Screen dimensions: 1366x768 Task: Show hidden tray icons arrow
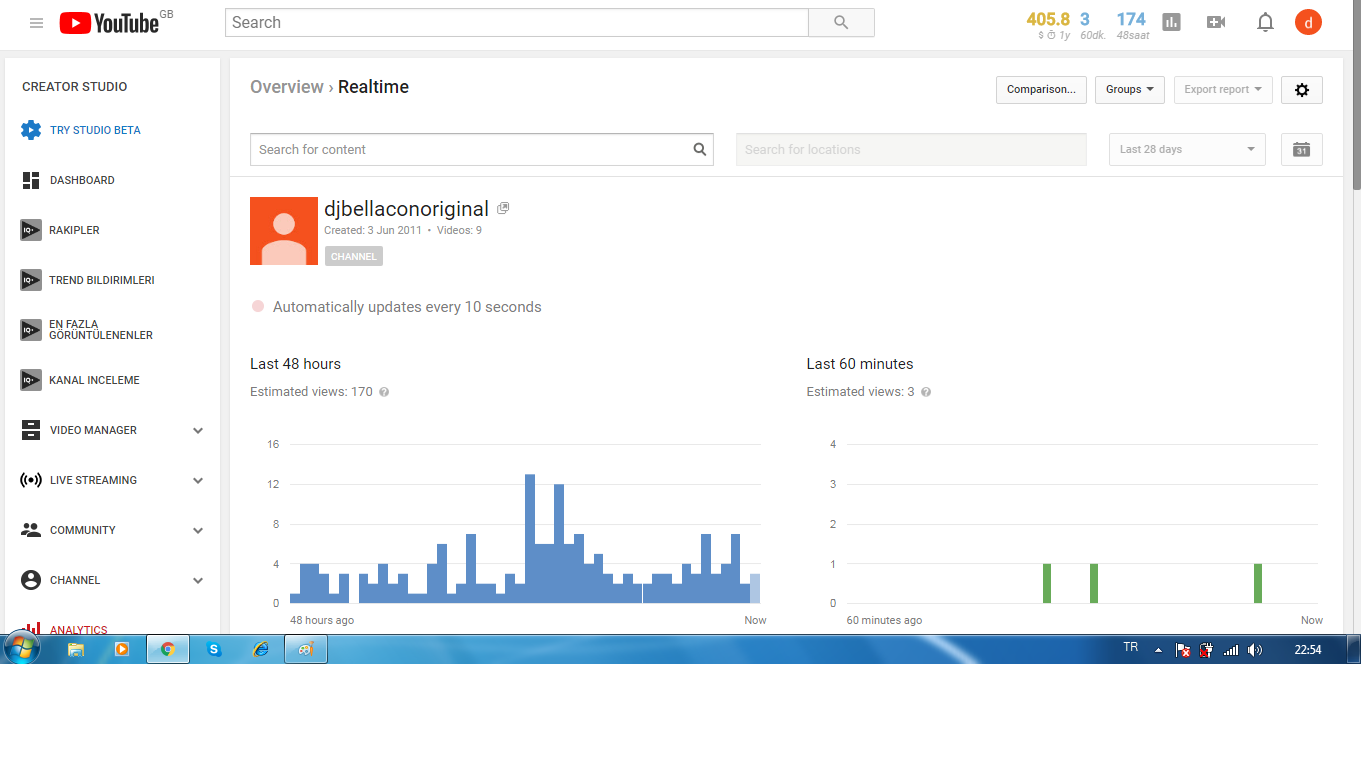tap(1158, 650)
